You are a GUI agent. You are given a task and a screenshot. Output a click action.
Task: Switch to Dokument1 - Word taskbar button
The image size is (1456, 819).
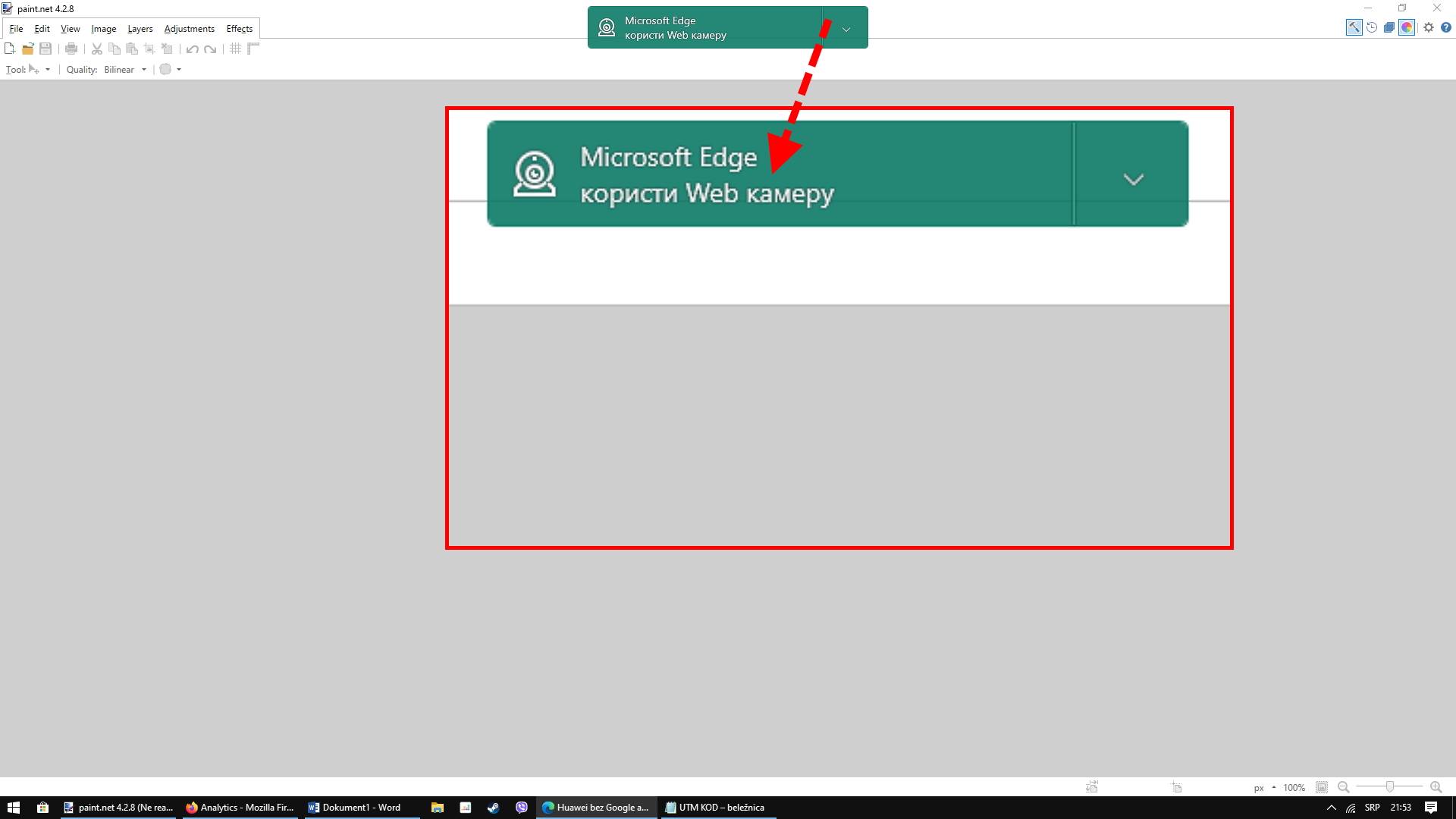354,808
